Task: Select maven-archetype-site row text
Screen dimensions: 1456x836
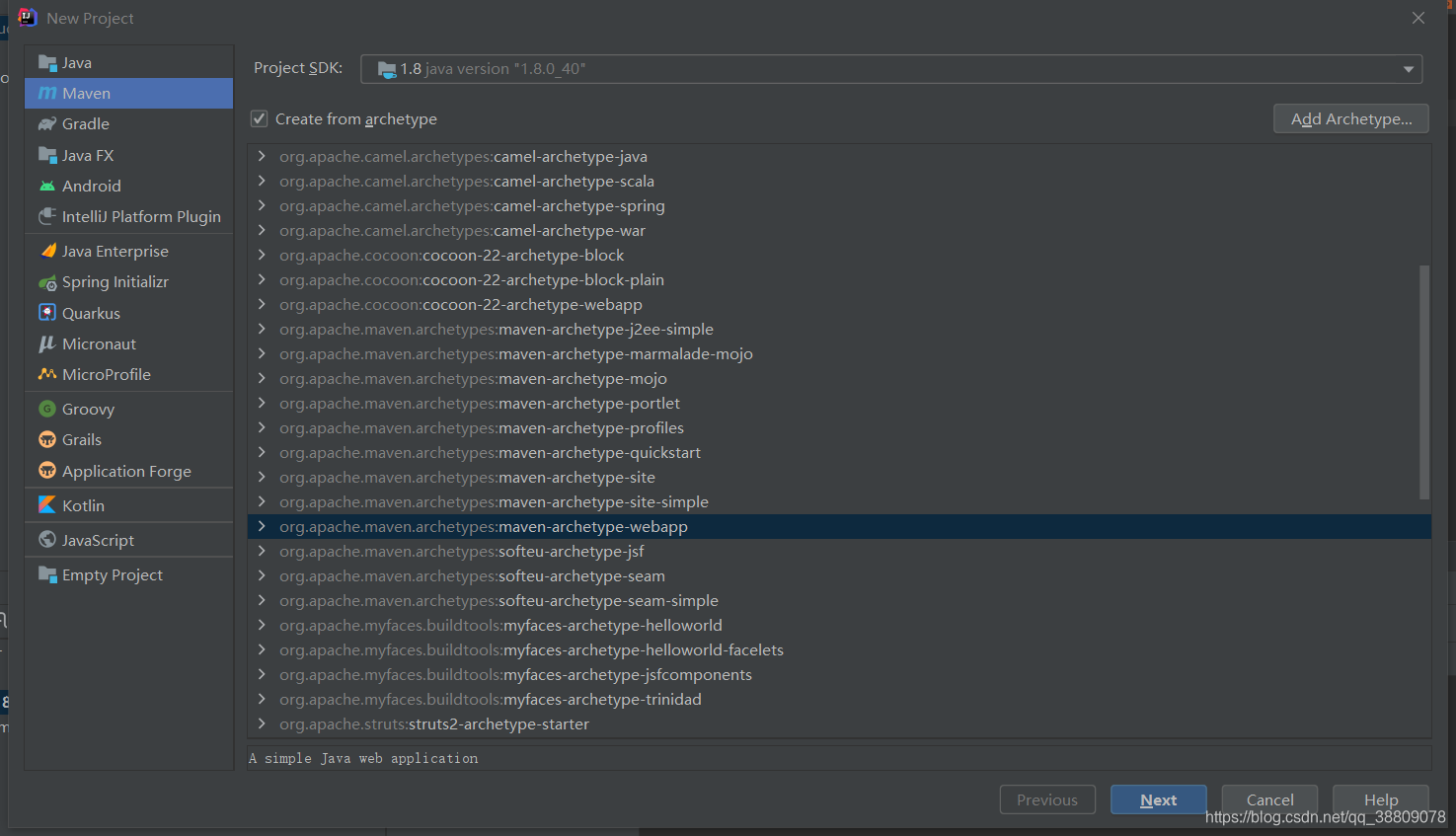Action: (x=467, y=478)
